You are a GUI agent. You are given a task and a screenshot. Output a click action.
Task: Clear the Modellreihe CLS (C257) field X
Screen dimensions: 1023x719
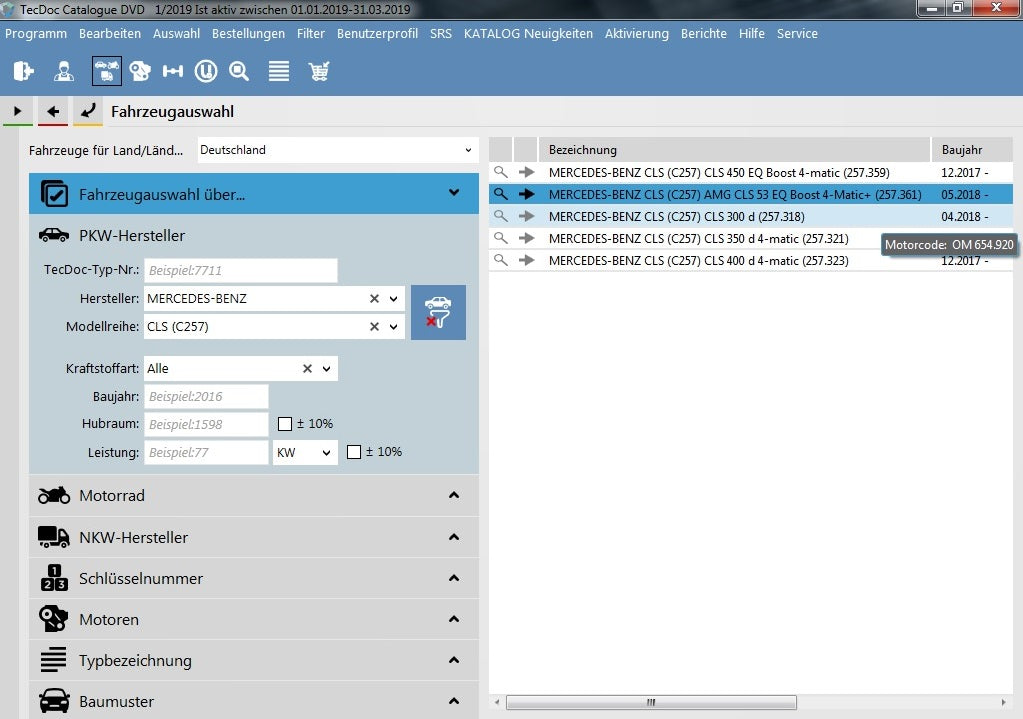click(374, 326)
